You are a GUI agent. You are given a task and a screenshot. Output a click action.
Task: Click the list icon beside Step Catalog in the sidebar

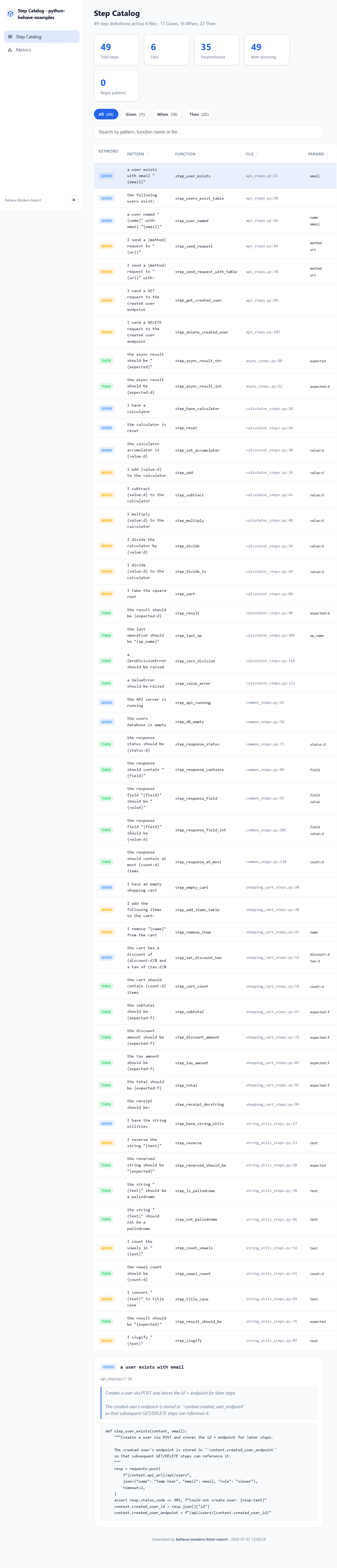tap(10, 37)
